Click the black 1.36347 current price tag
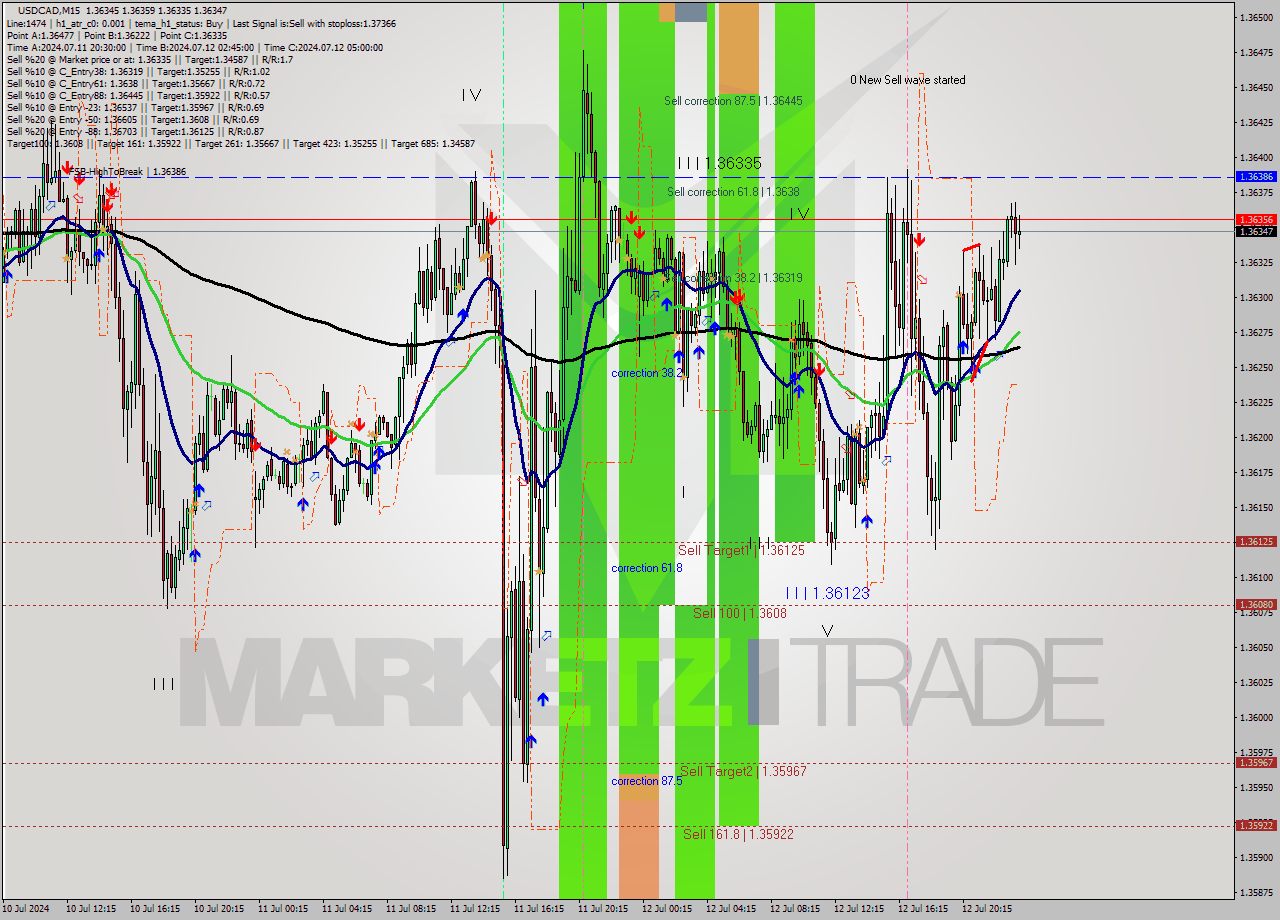The height and width of the screenshot is (920, 1280). tap(1256, 231)
